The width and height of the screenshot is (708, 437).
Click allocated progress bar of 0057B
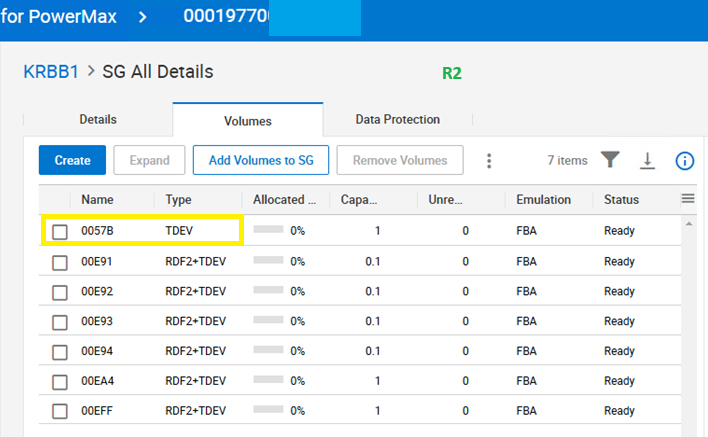[x=269, y=231]
